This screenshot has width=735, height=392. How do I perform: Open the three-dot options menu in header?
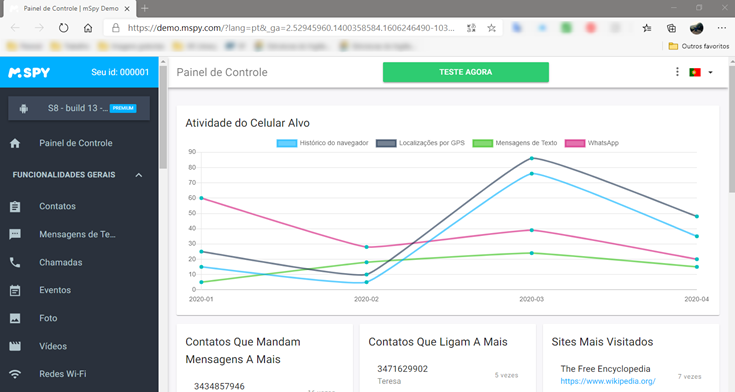tap(677, 72)
